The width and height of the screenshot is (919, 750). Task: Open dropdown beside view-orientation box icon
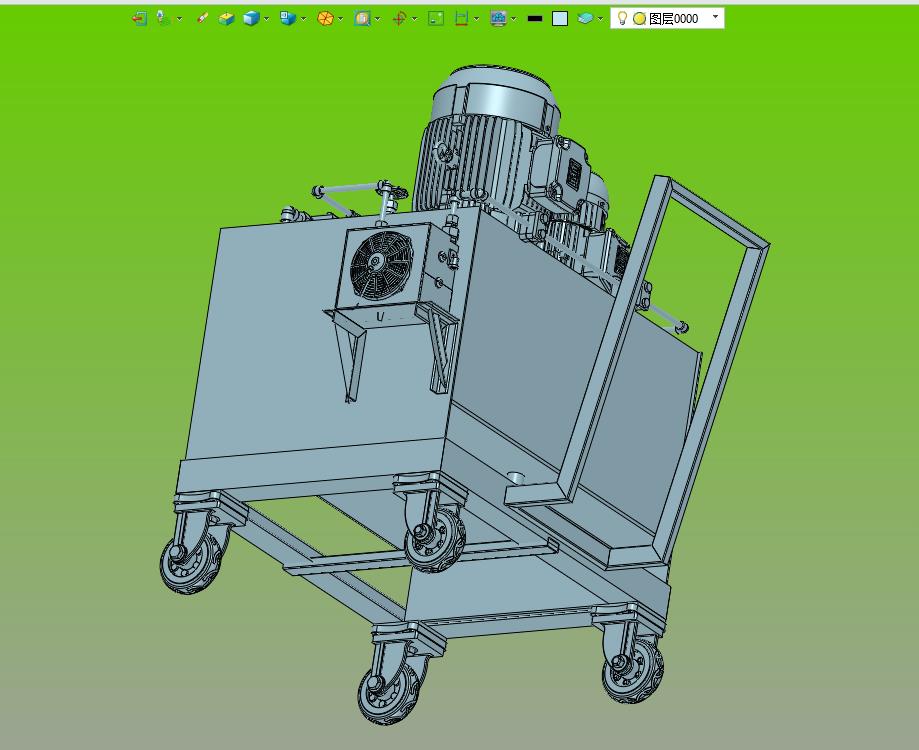tap(304, 19)
